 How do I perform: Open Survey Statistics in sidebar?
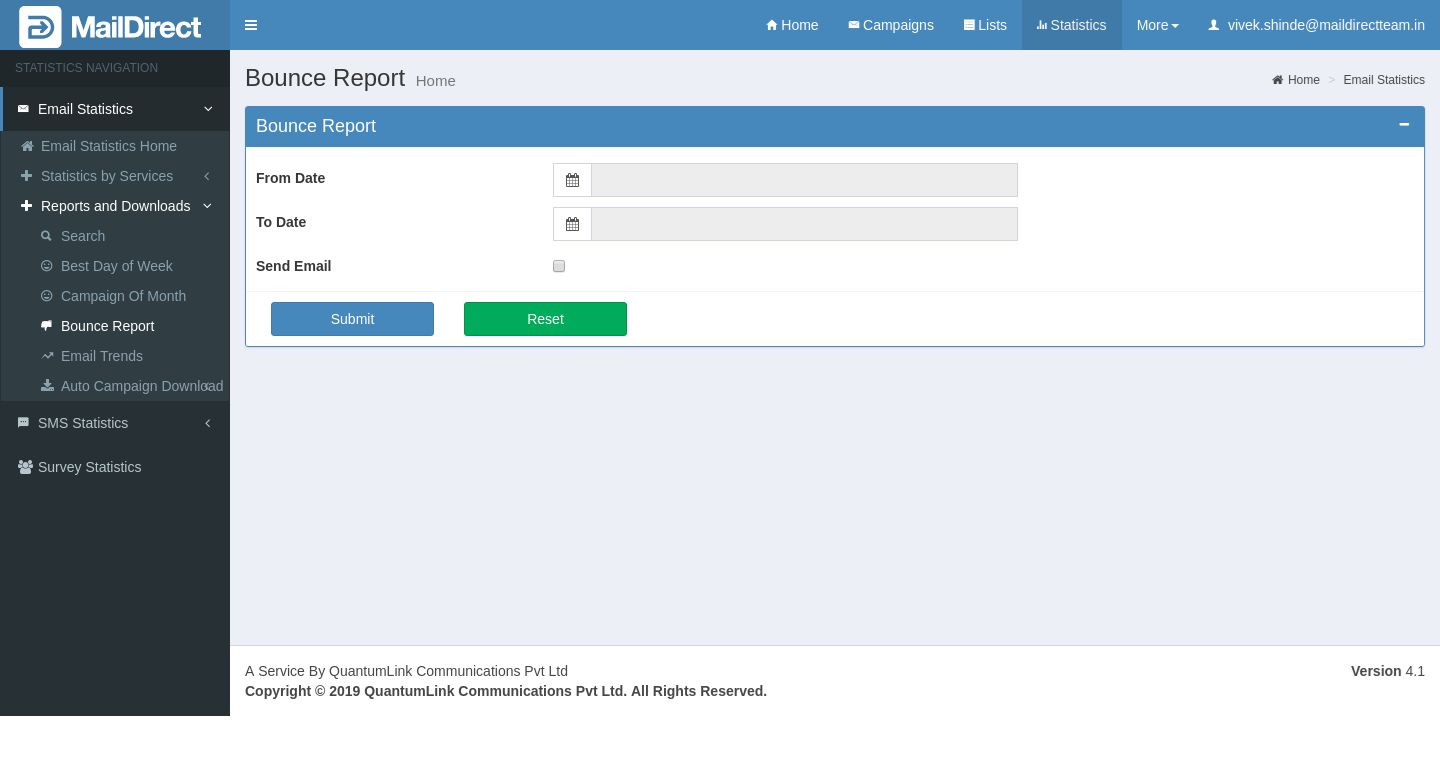coord(89,467)
